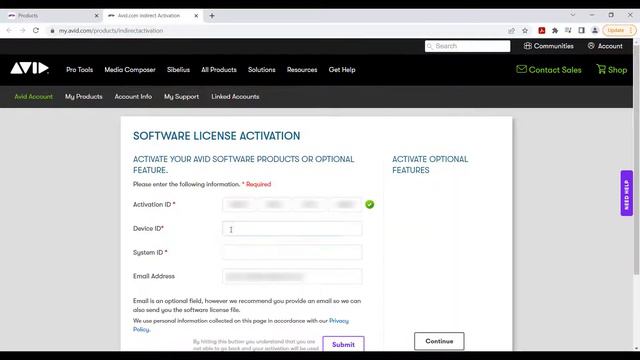640x360 pixels.
Task: Click the address bar URL
Action: click(x=111, y=31)
